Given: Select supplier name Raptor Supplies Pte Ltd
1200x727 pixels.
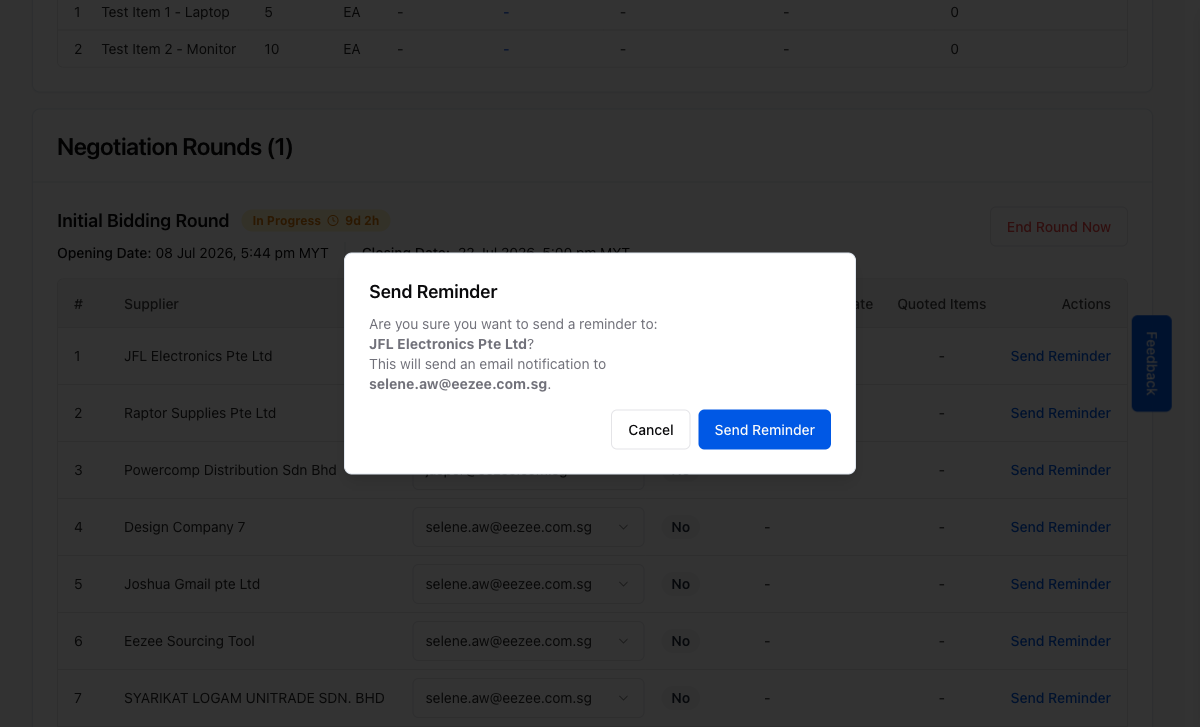Looking at the screenshot, I should click(200, 413).
